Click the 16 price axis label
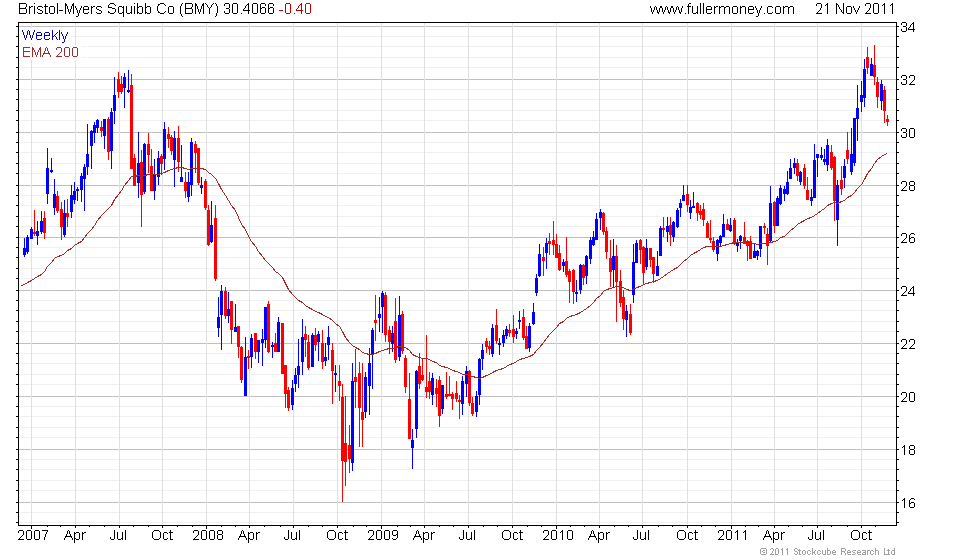 click(908, 503)
